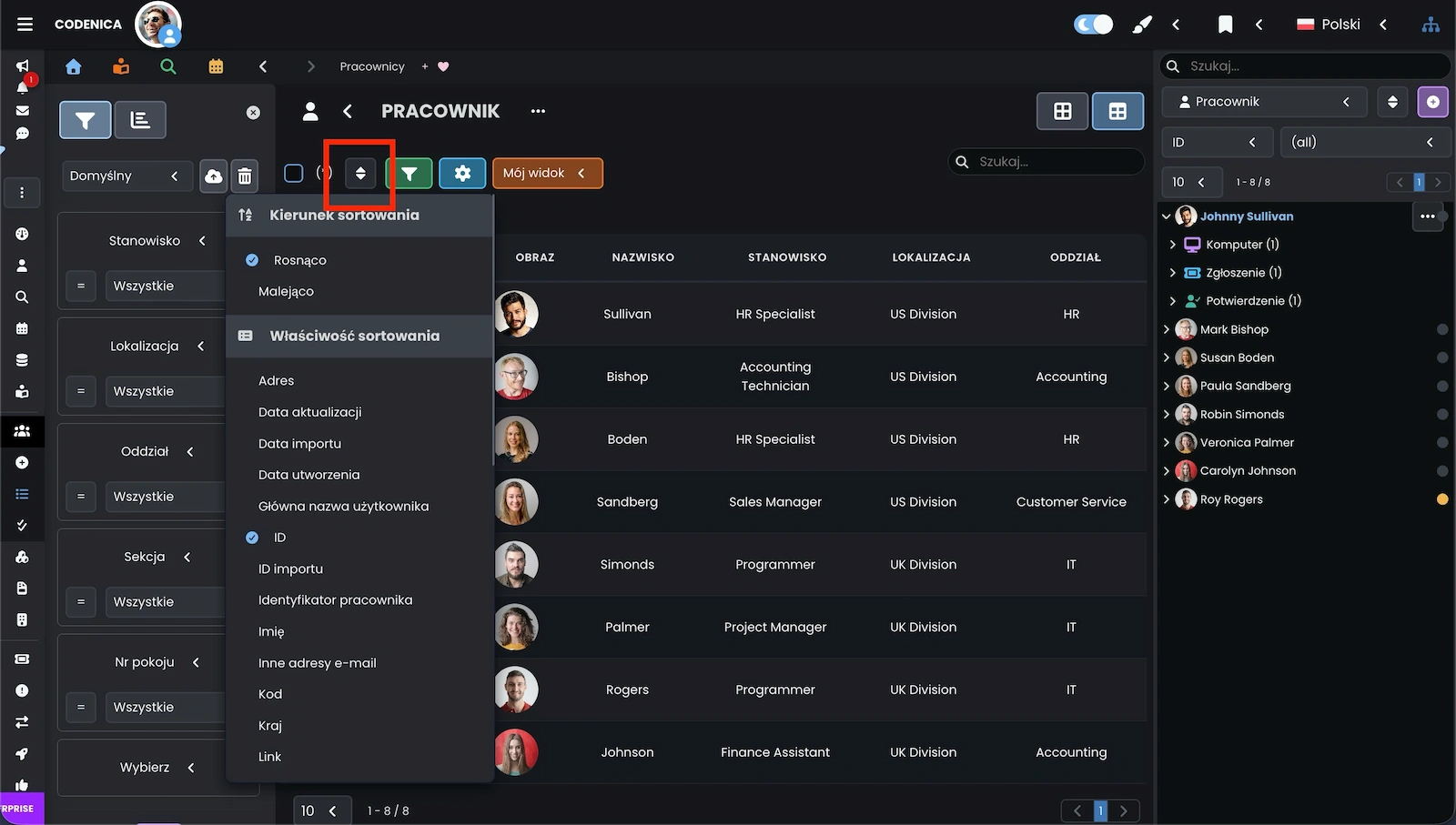Switch to the large grid view icon
1456x825 pixels.
click(x=1062, y=111)
